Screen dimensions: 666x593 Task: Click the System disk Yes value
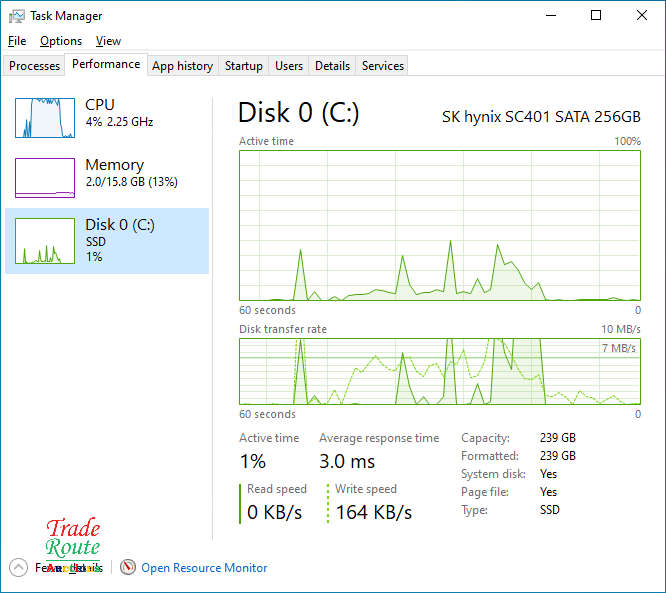pyautogui.click(x=548, y=474)
